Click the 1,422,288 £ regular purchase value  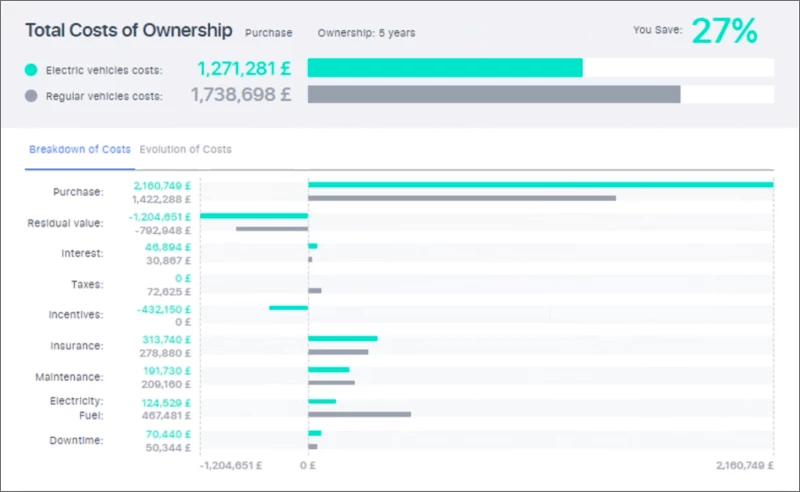161,200
